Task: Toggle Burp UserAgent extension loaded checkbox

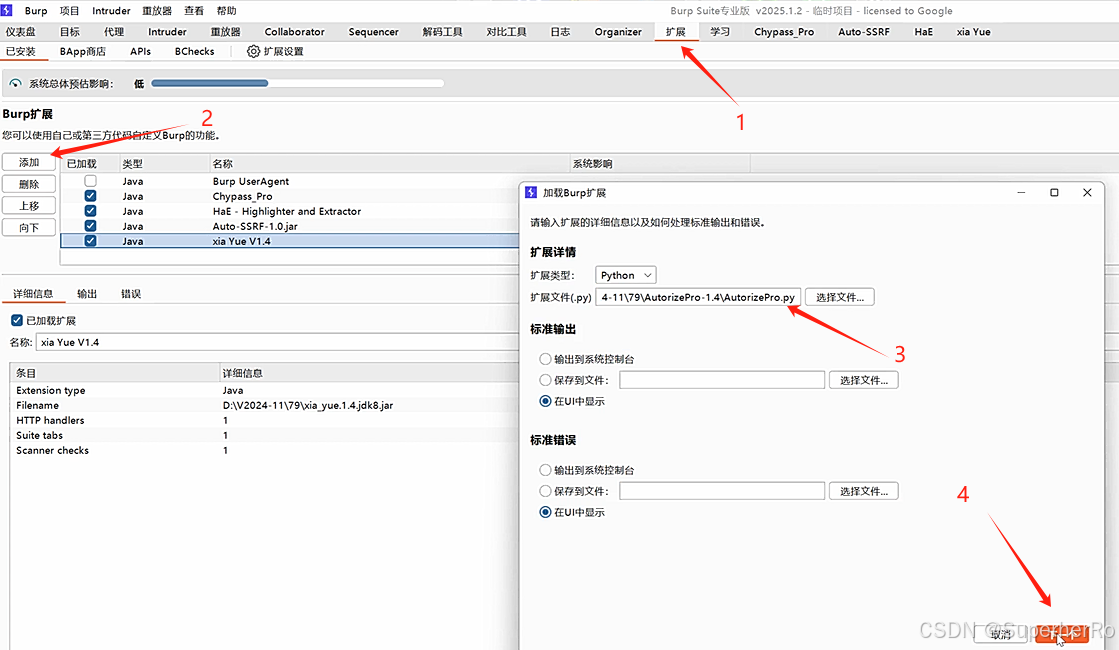Action: 91,181
